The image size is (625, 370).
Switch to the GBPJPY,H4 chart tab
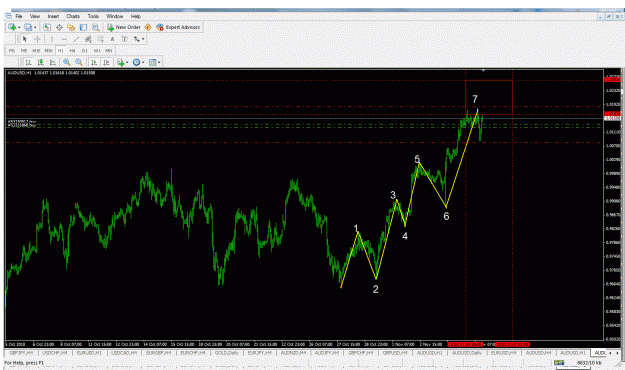[21, 353]
